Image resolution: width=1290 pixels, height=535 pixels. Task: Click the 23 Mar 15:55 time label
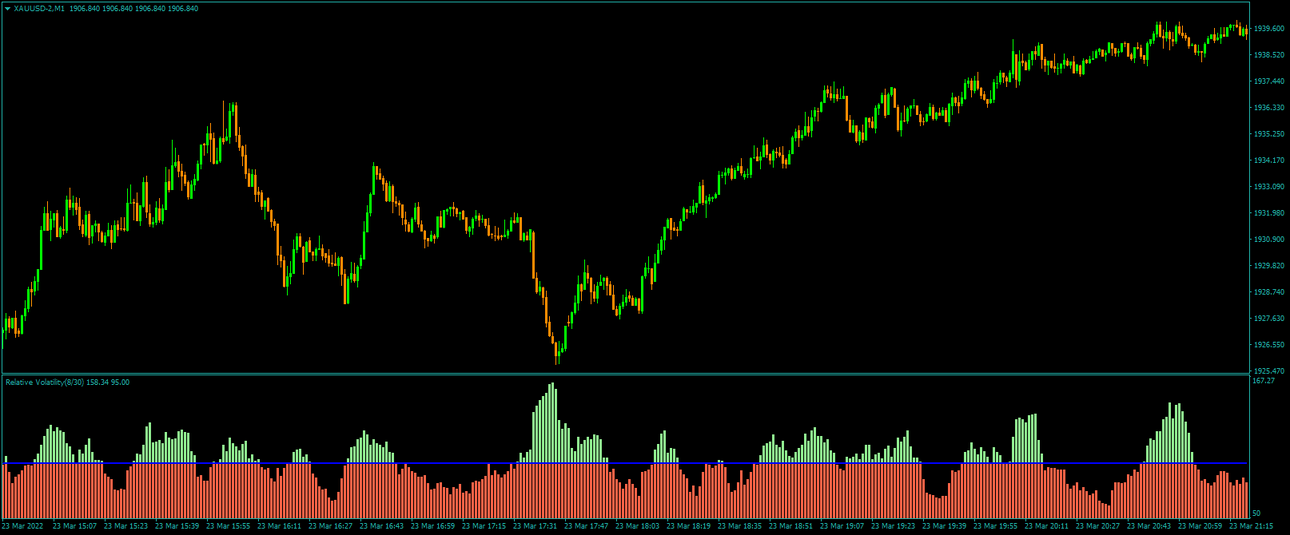(x=227, y=526)
